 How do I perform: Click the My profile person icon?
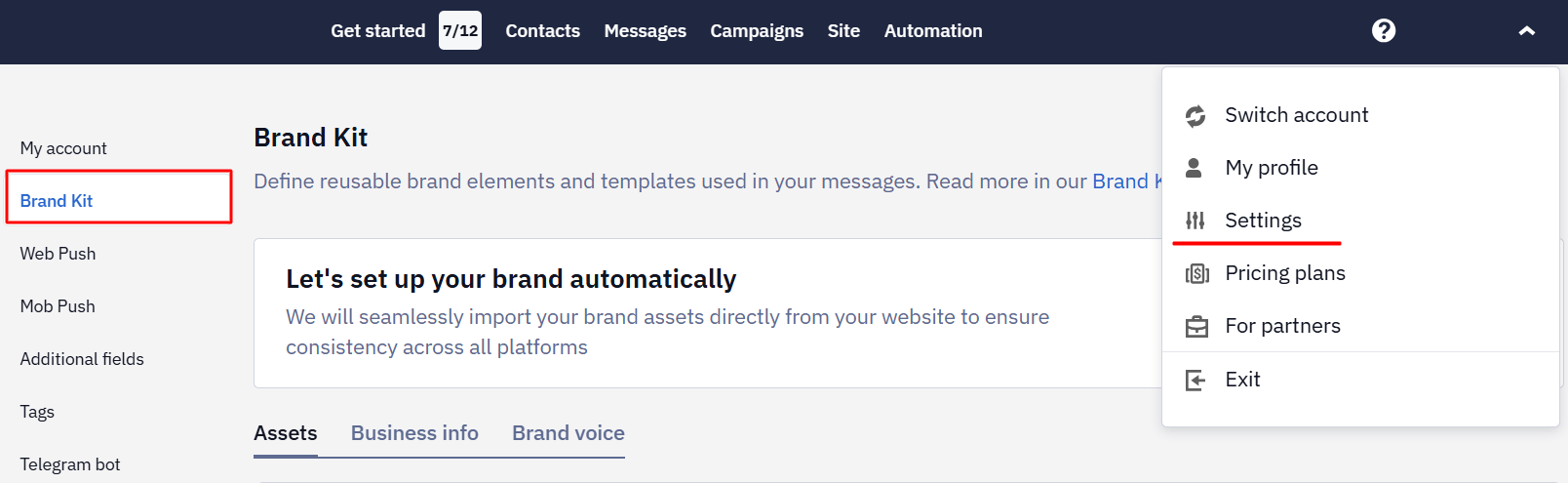(1194, 168)
